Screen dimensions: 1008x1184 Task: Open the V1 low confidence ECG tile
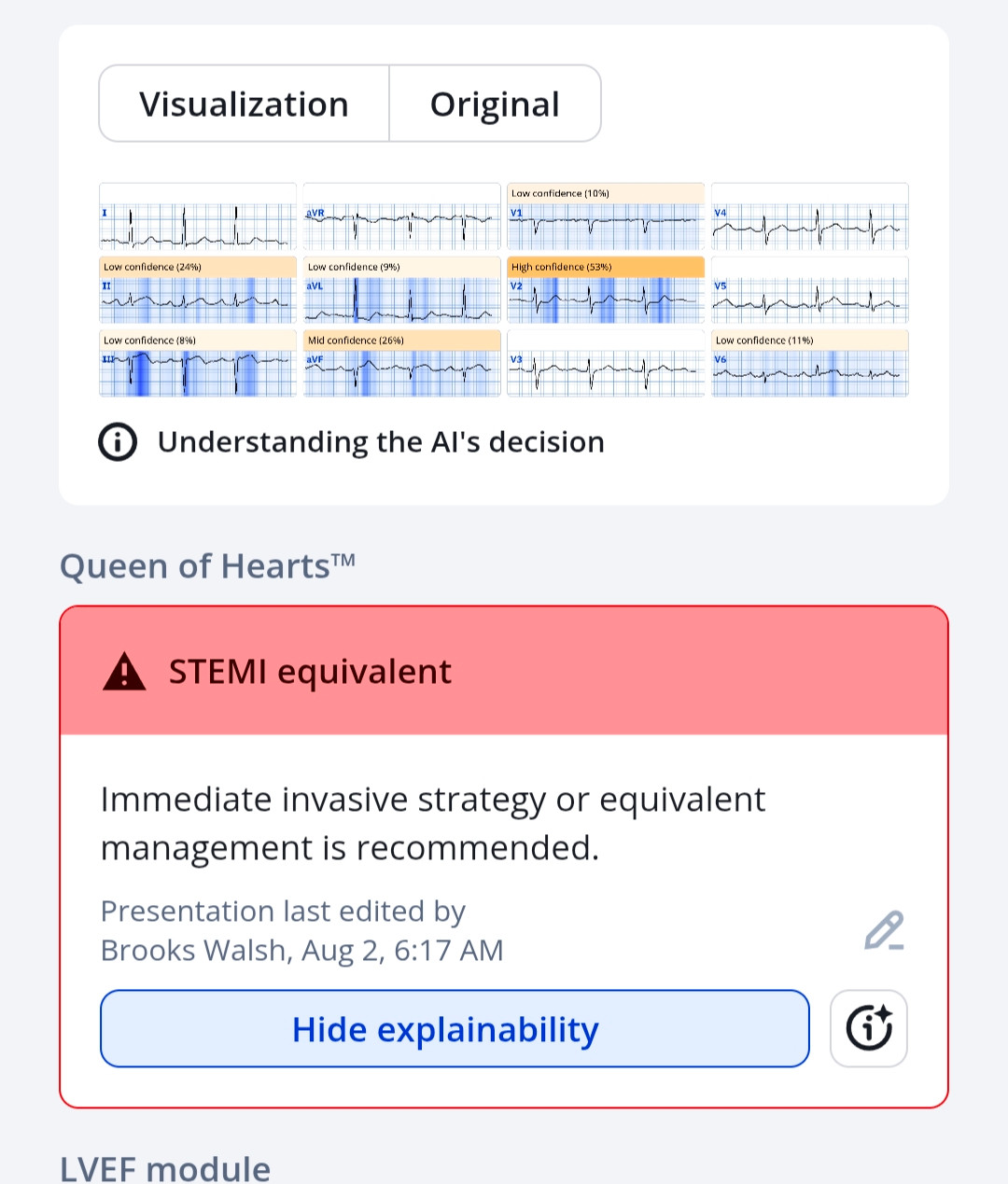[606, 216]
